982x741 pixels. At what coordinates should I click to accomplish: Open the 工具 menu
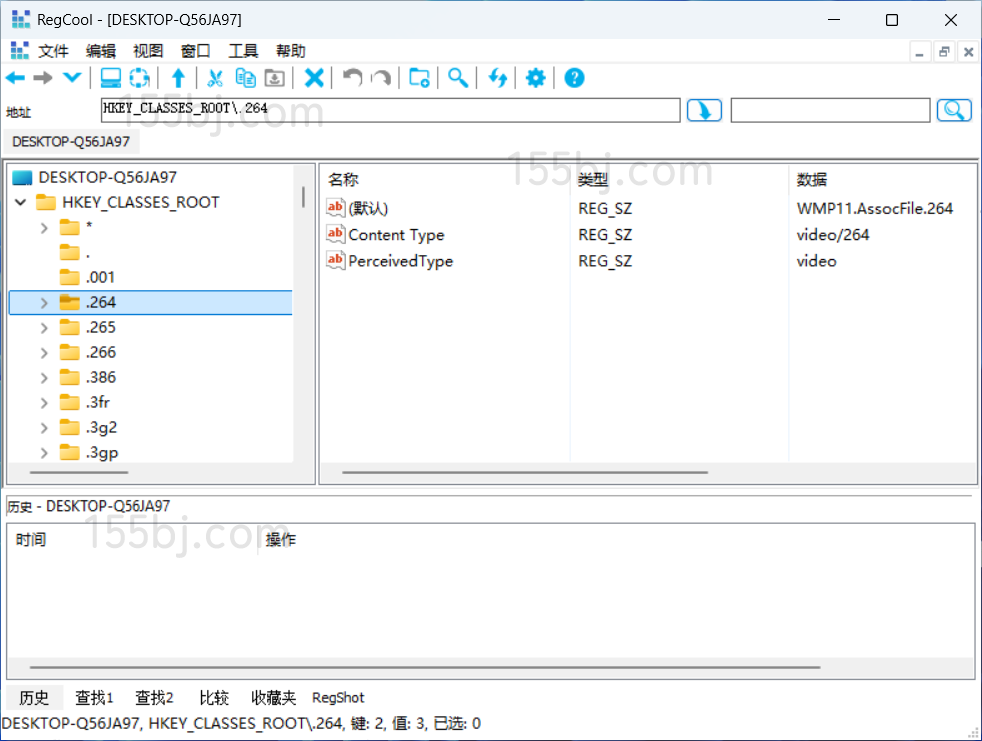243,51
